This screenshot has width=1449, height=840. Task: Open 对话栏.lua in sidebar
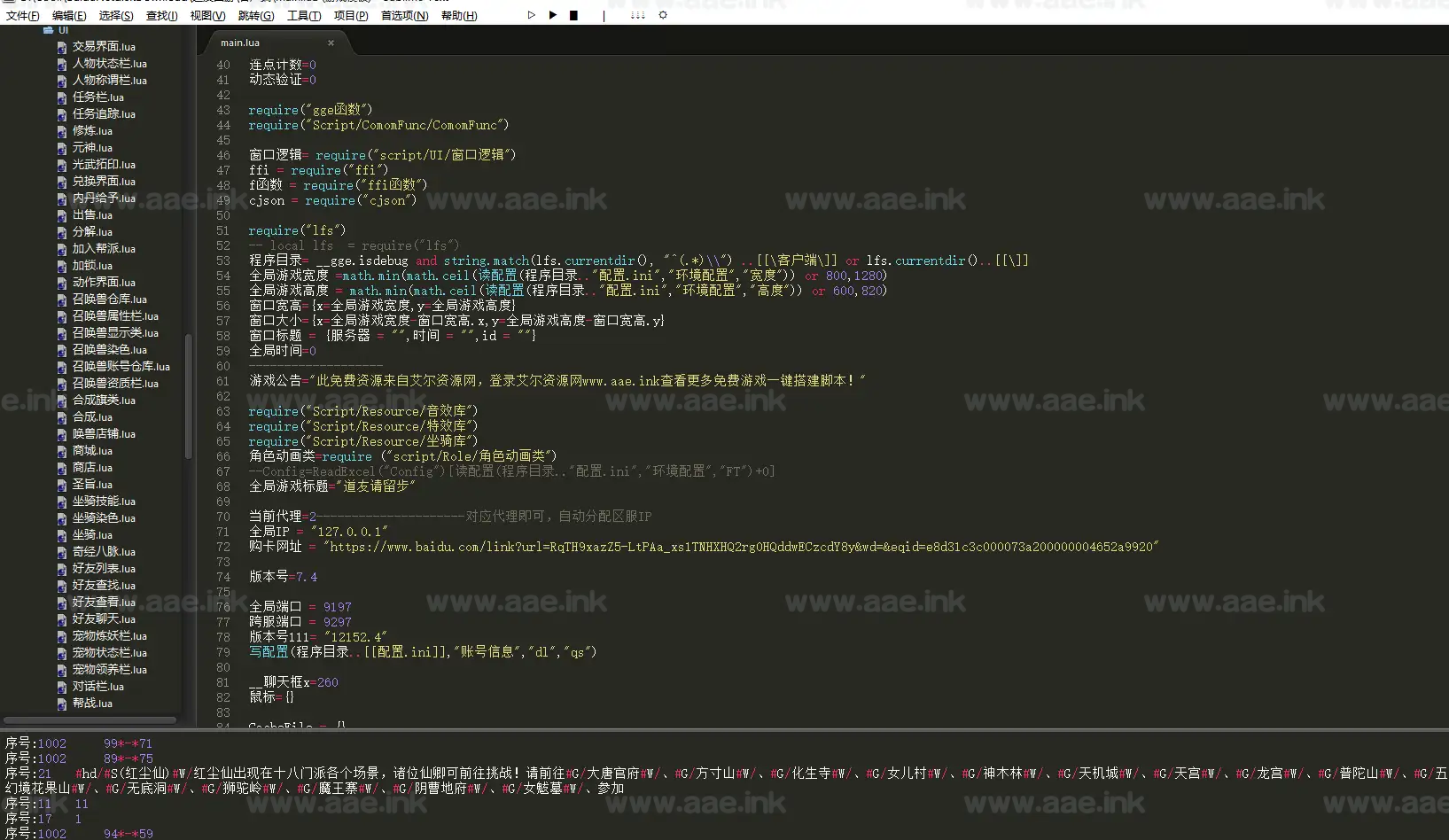(x=98, y=687)
